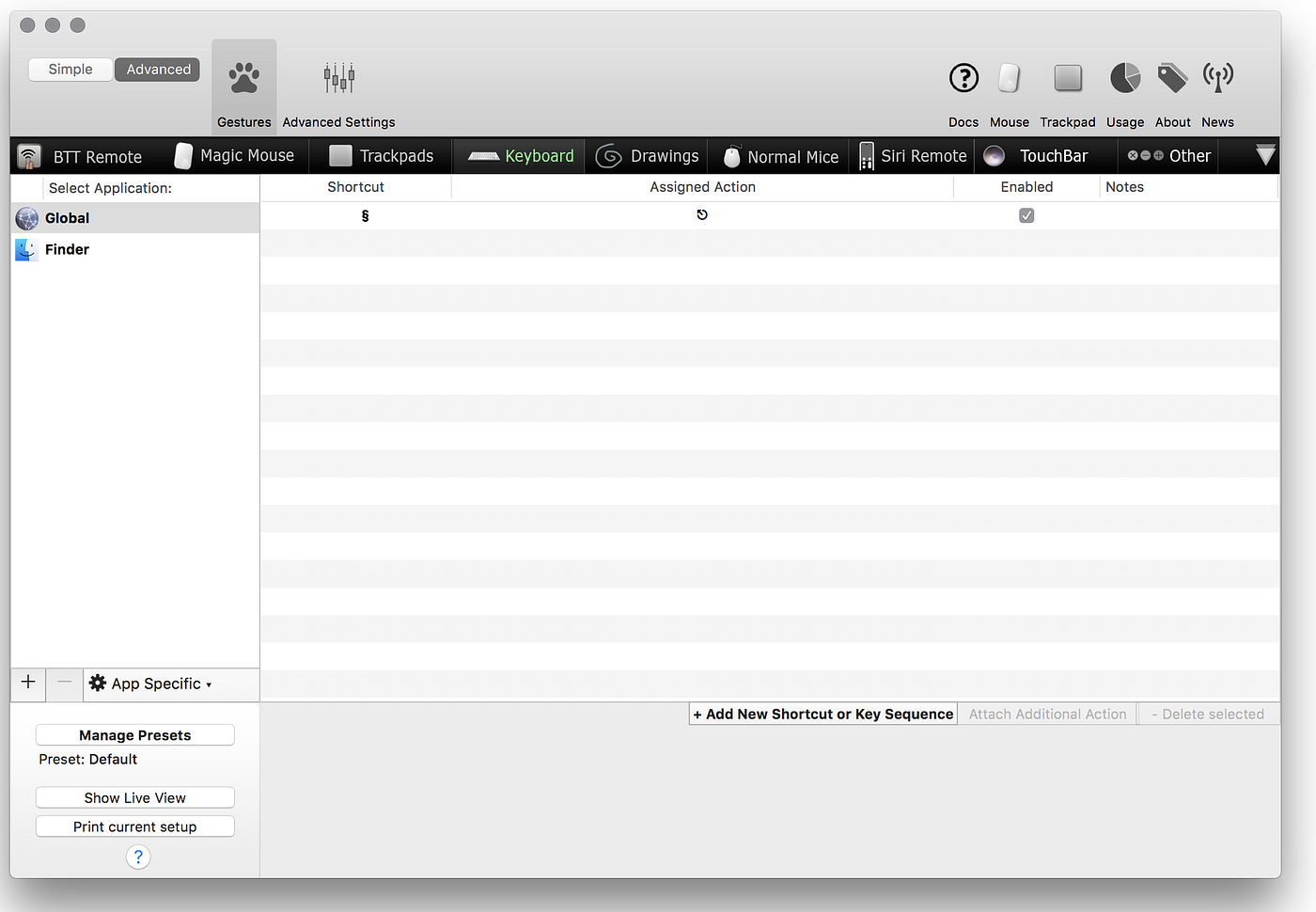Click Assigned Action column header

(703, 187)
